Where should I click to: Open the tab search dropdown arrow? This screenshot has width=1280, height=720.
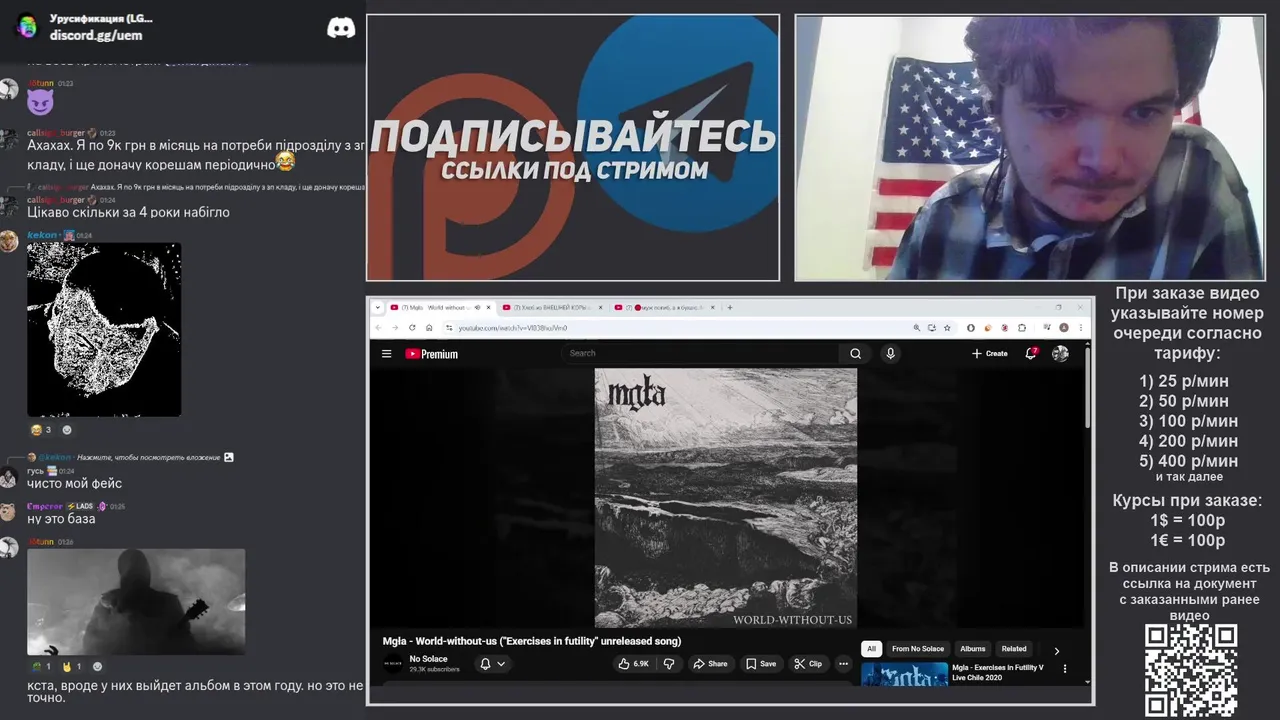(x=378, y=308)
